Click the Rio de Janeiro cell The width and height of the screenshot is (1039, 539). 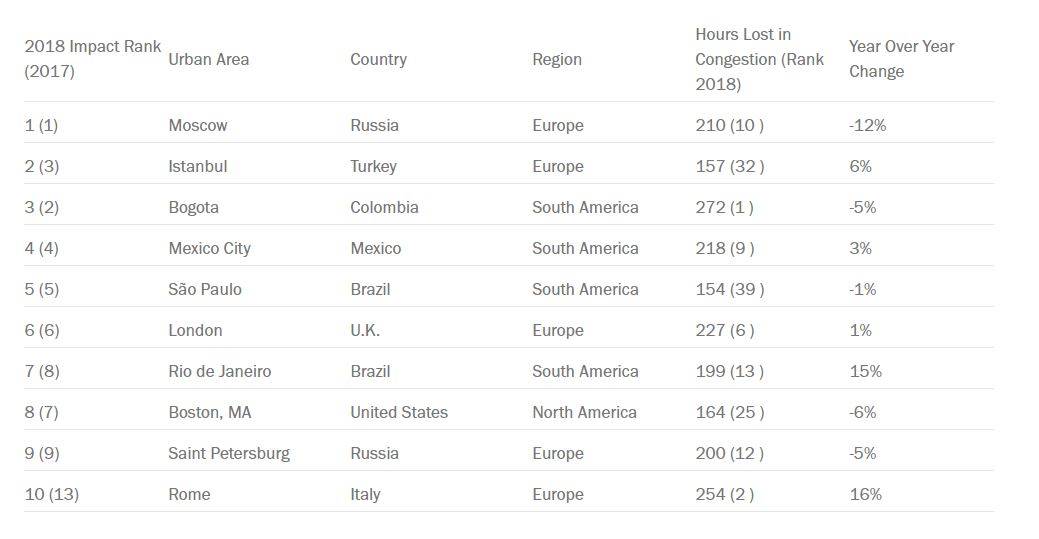pos(219,371)
